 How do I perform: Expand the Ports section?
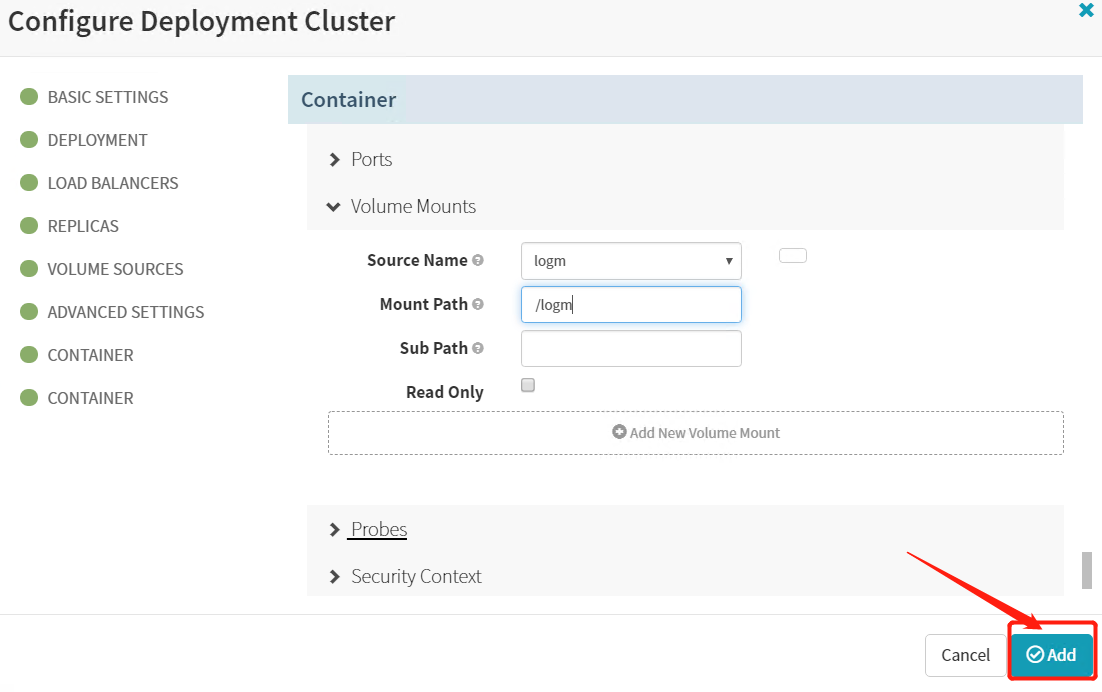(370, 160)
